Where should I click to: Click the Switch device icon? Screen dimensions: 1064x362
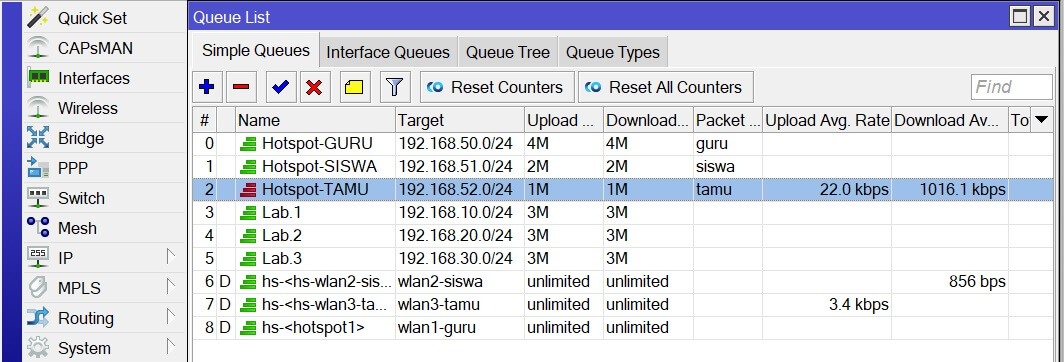38,198
